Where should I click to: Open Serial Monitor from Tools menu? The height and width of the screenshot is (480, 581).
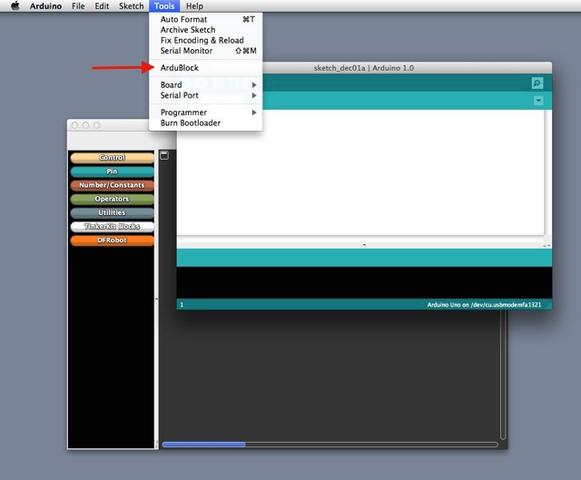pyautogui.click(x=206, y=51)
